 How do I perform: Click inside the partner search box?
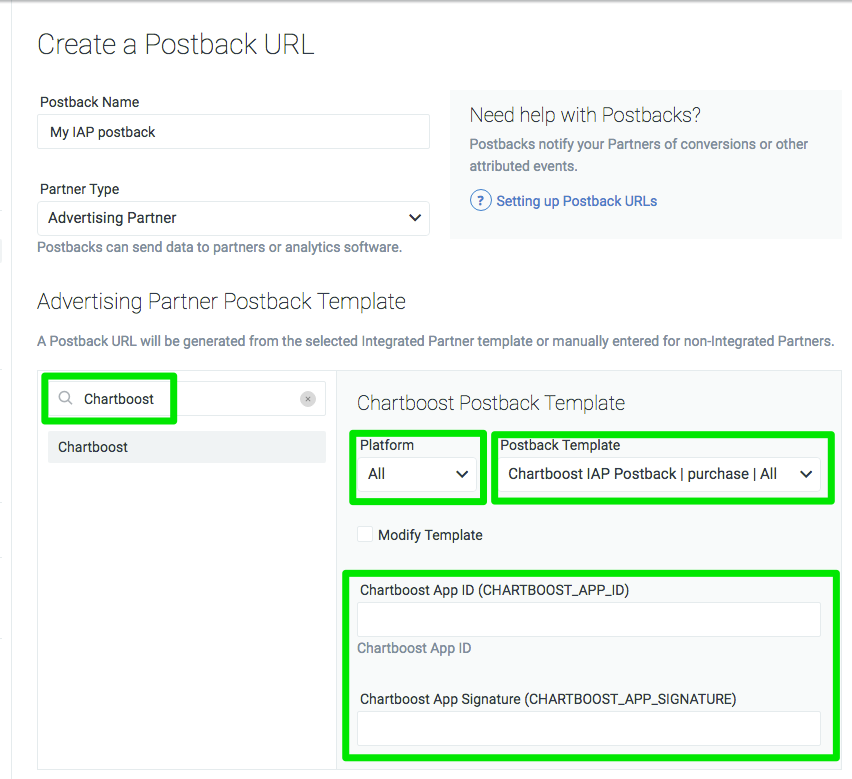187,399
